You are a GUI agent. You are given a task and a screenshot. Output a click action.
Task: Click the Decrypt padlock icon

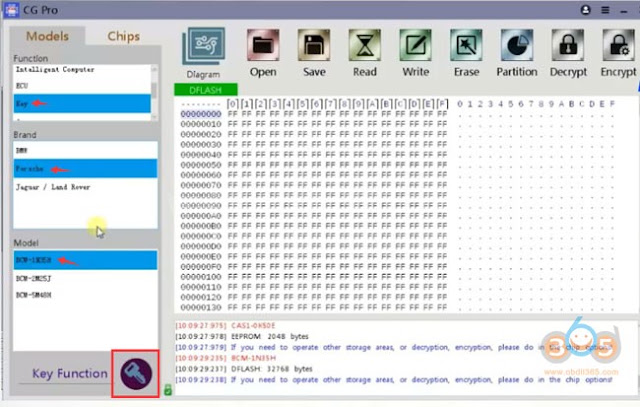pos(568,45)
